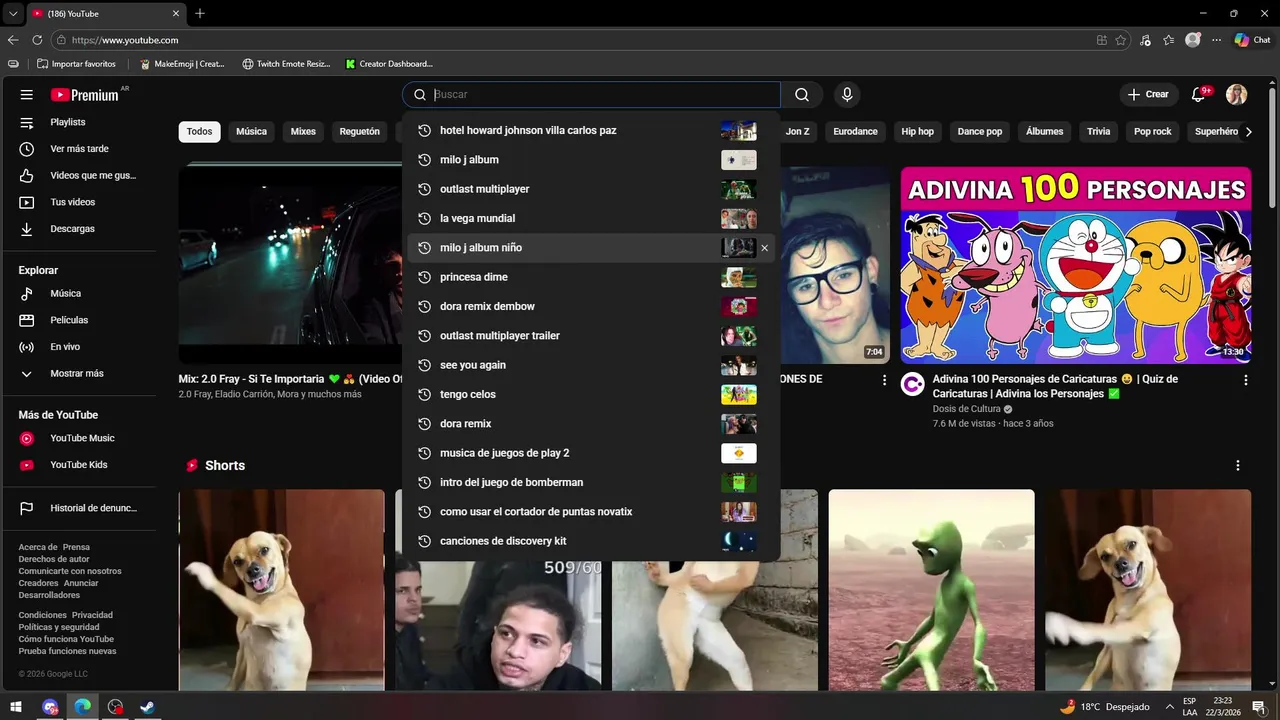
Task: Reload the page in browser toolbar
Action: coord(37,40)
